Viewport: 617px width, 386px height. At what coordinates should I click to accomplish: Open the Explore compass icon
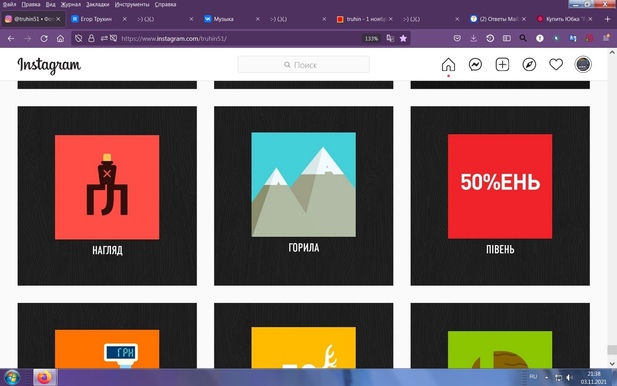(x=529, y=65)
